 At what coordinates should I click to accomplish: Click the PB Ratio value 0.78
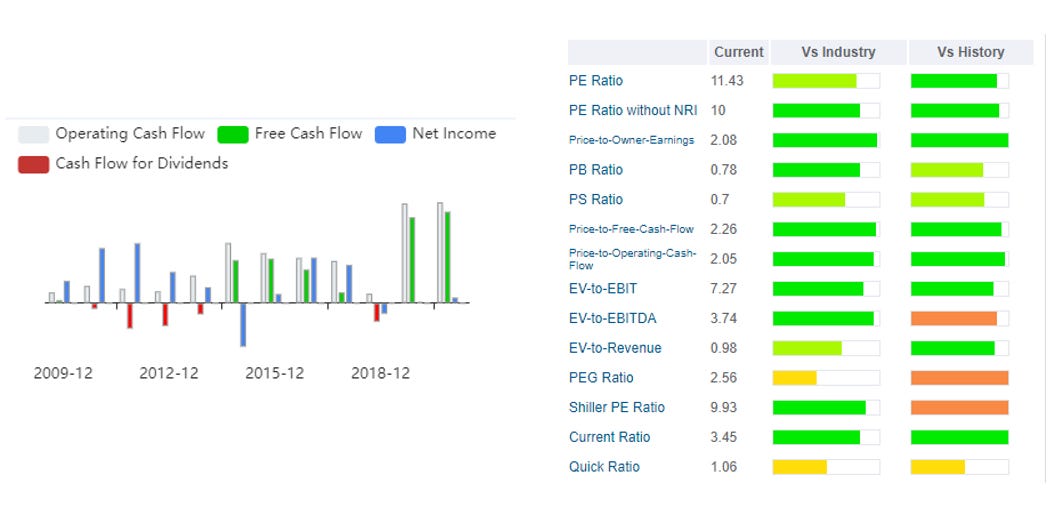(x=724, y=170)
